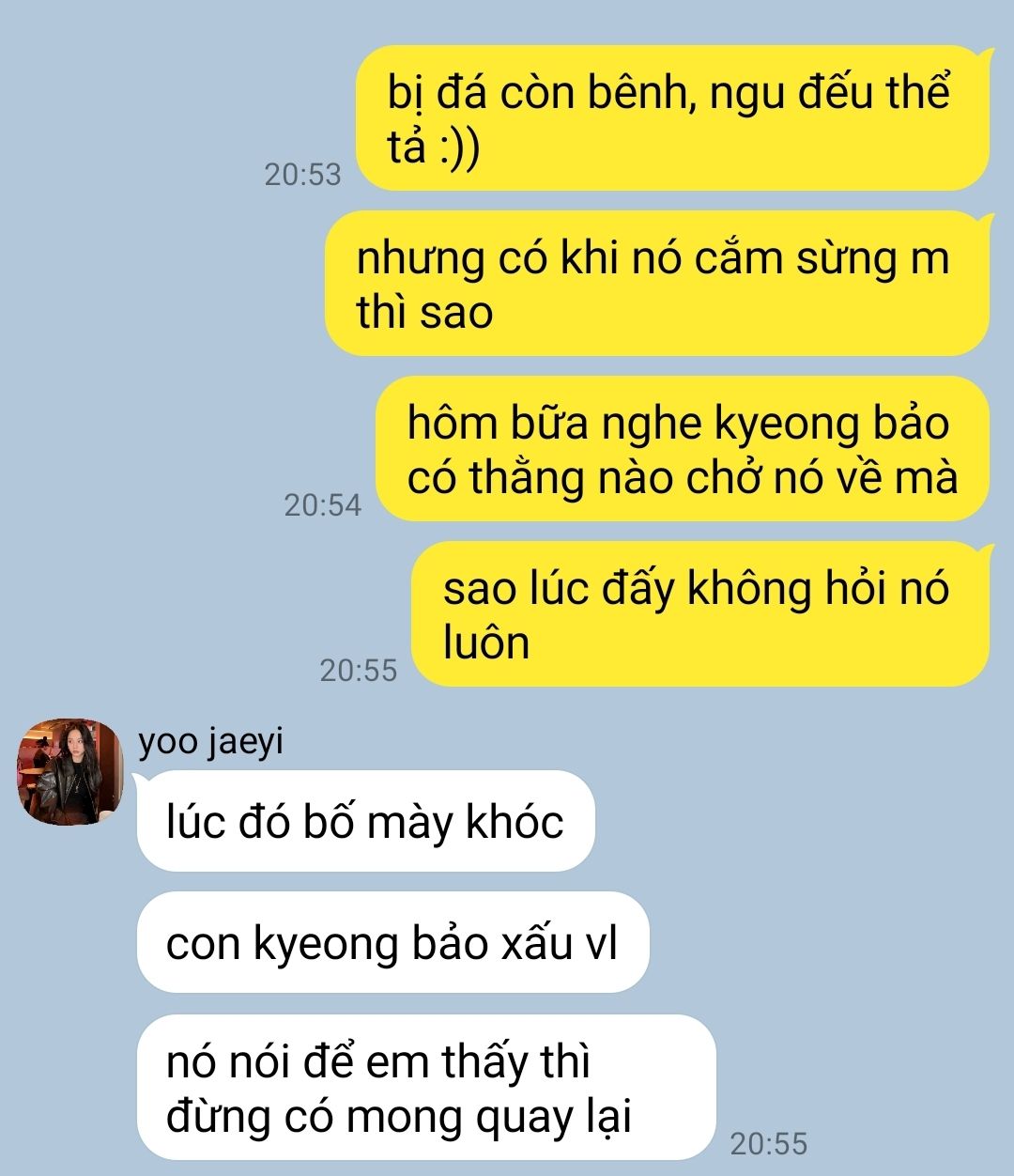The width and height of the screenshot is (1014, 1176).
Task: Select the message starting with "bị đá còn bênh"
Action: tap(672, 119)
